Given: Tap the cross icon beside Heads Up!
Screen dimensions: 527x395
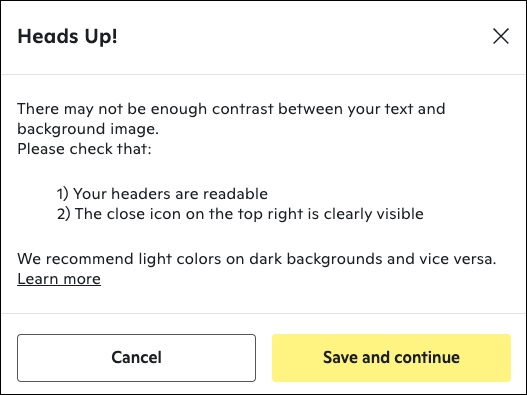Looking at the screenshot, I should (501, 36).
